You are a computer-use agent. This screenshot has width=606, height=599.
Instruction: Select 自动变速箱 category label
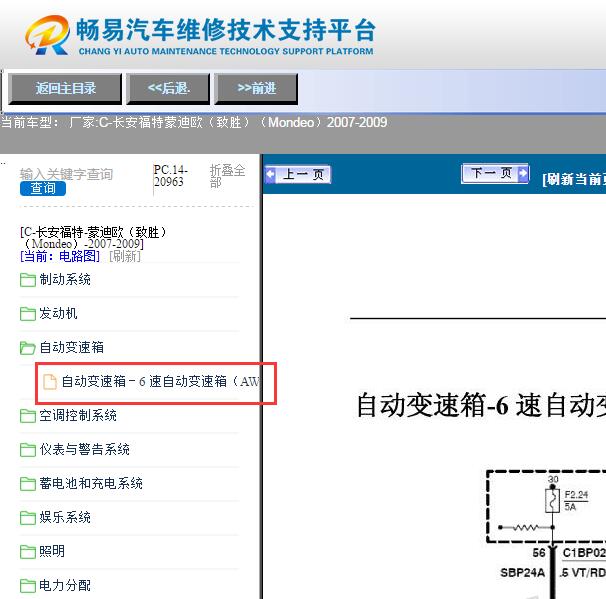(x=71, y=347)
